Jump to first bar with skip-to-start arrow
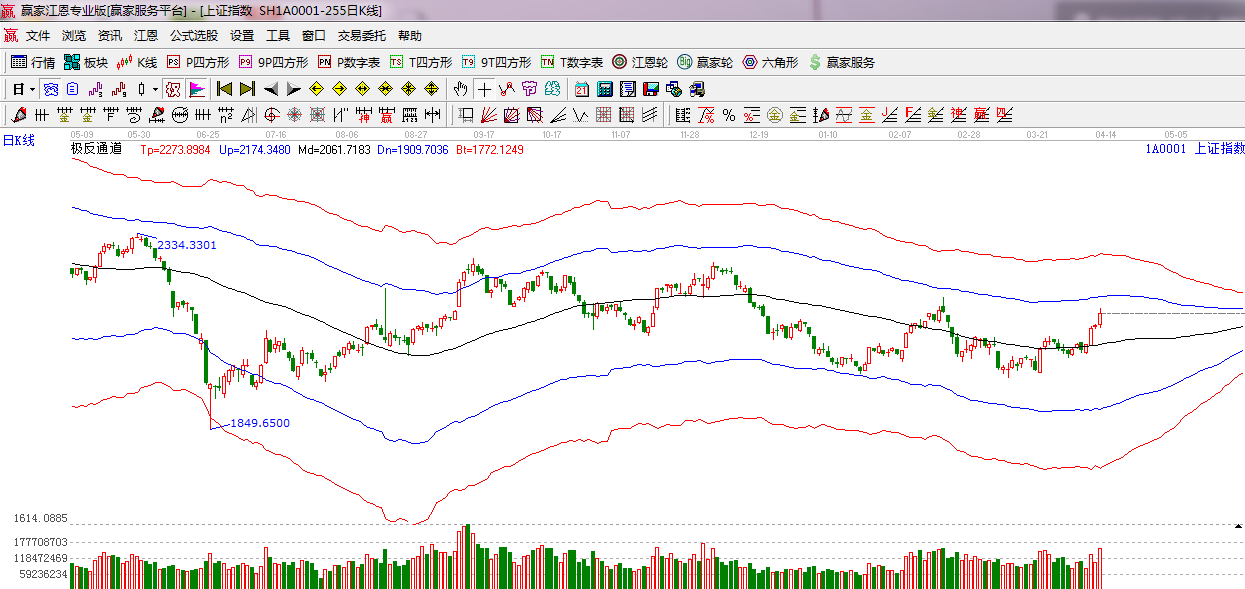The image size is (1245, 589). [x=224, y=89]
